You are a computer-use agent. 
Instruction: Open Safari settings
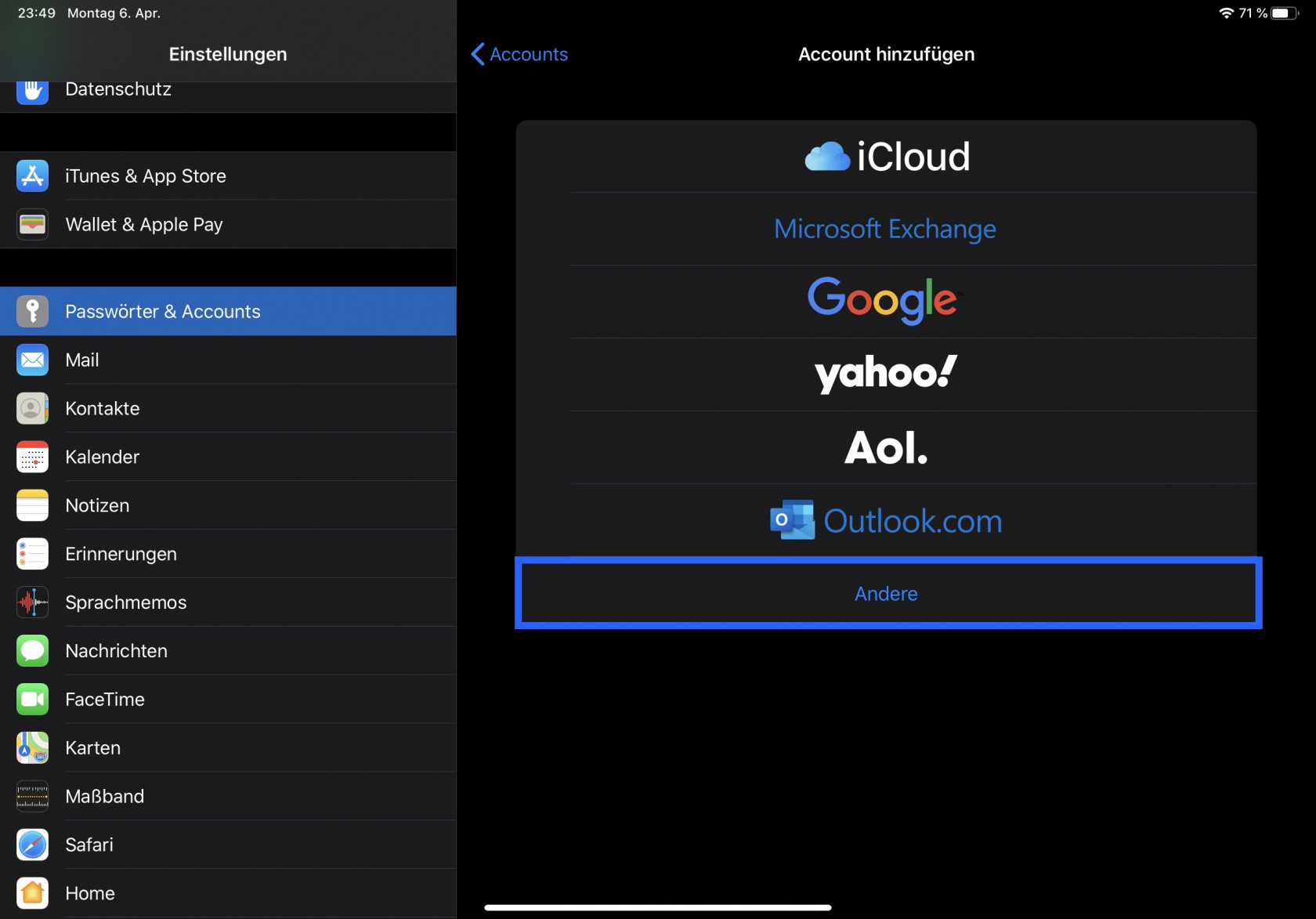(228, 845)
